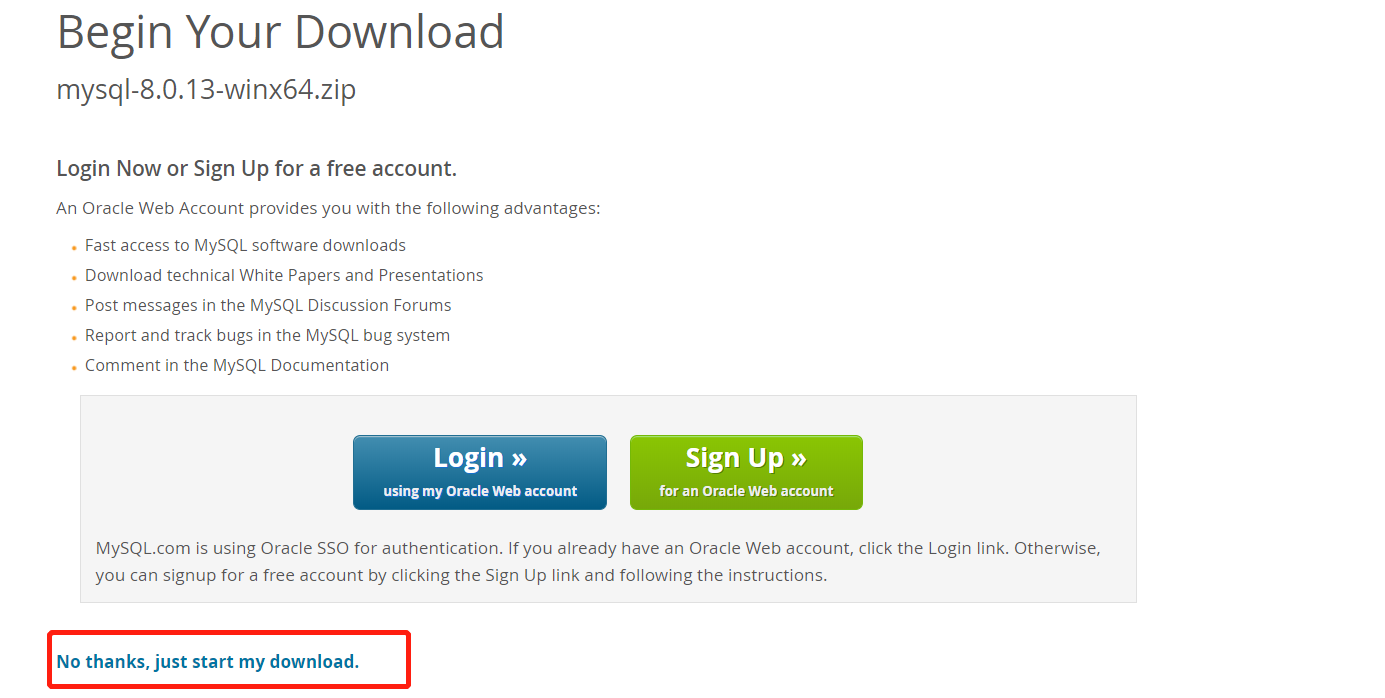Click the green Sign Up button

pyautogui.click(x=746, y=472)
